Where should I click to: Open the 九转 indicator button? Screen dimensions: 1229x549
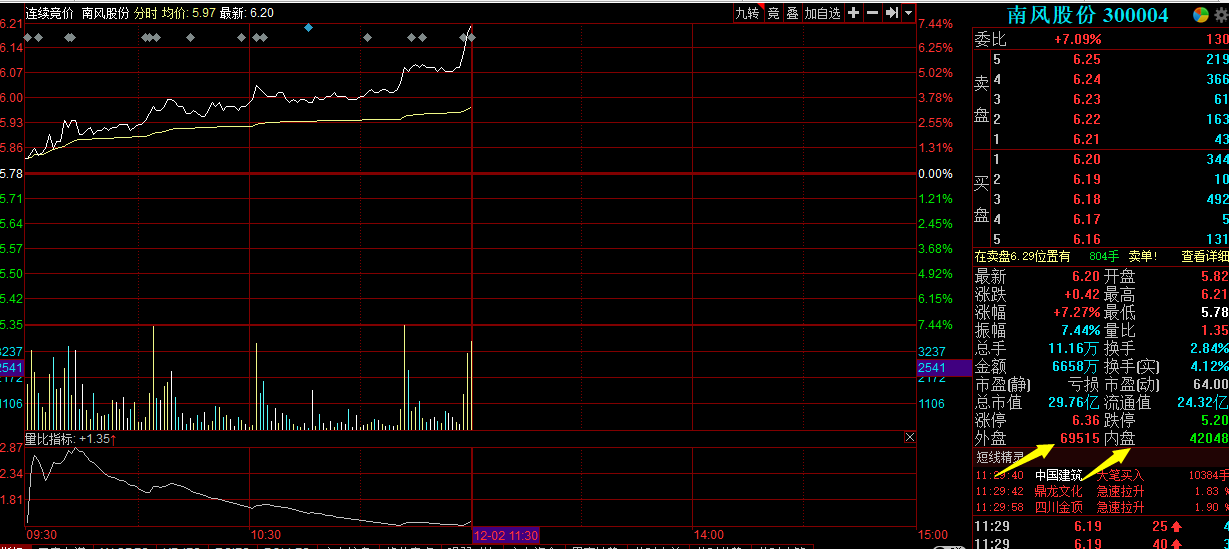(x=747, y=13)
